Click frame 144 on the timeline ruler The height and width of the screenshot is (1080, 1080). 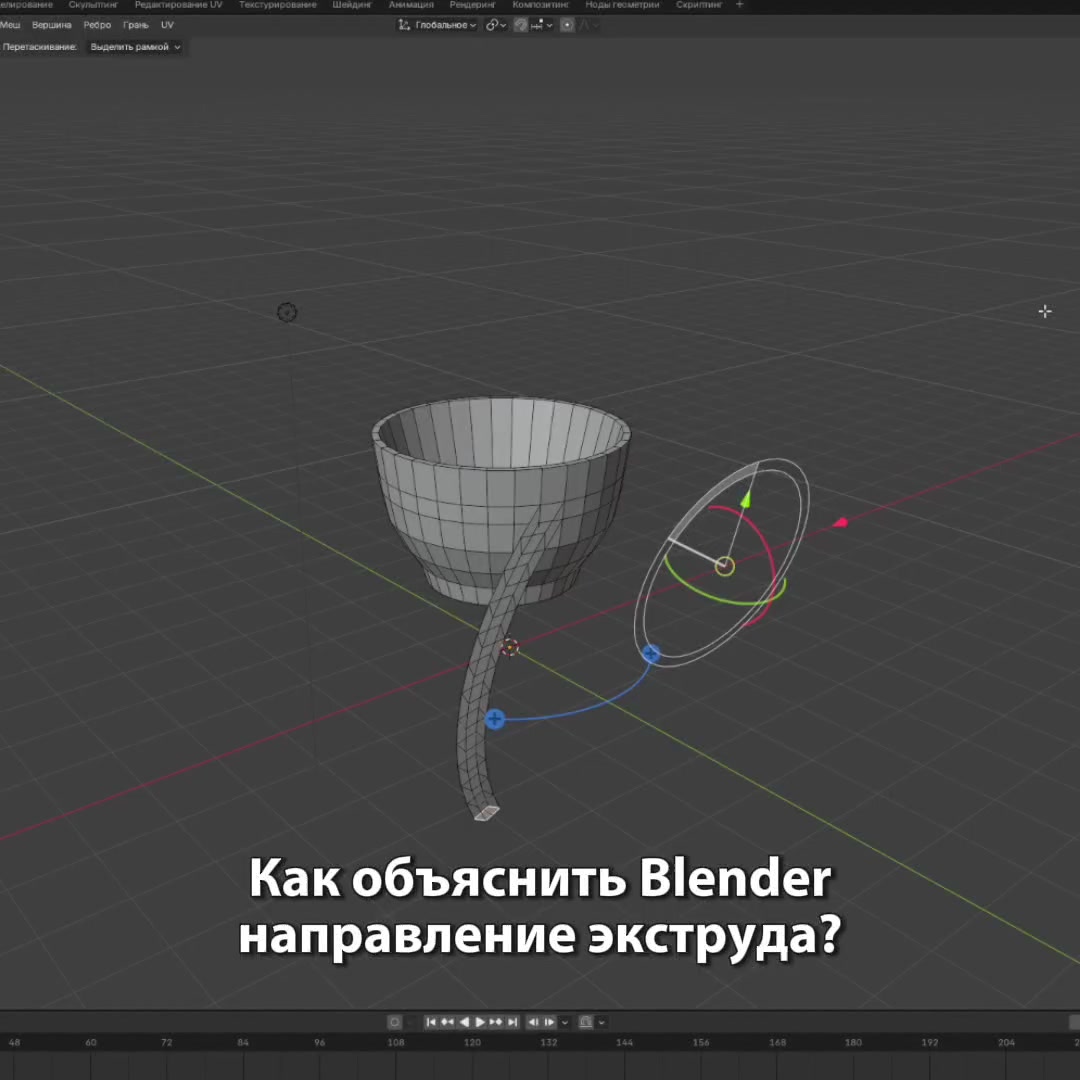tap(625, 1043)
